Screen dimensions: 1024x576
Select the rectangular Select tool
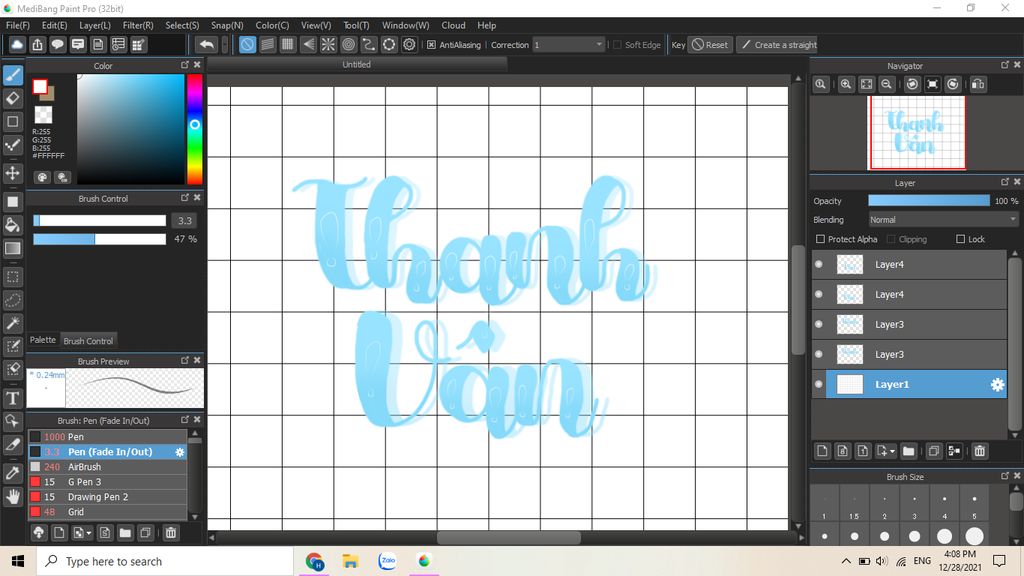(12, 277)
